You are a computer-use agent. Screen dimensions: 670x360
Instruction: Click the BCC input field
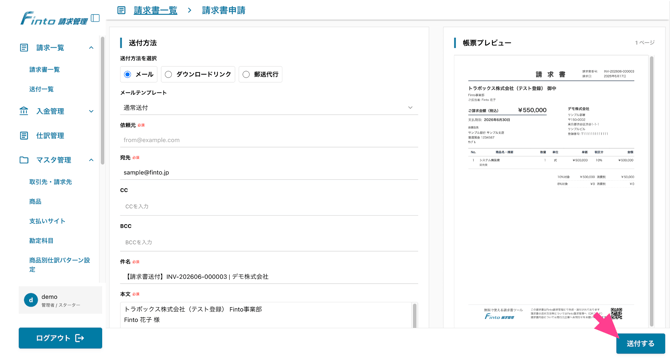269,242
